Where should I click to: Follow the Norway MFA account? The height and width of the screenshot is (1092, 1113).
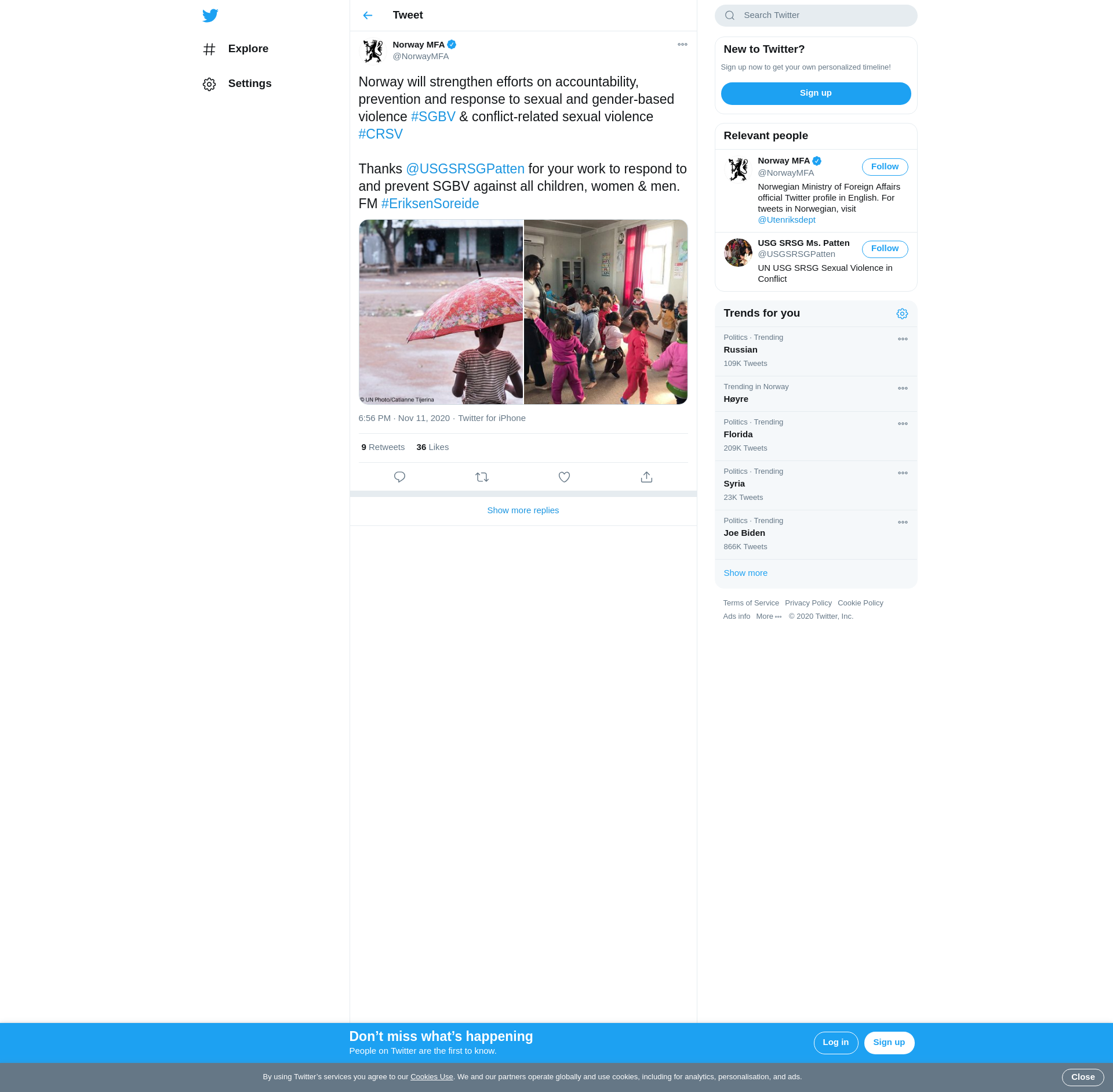coord(885,167)
